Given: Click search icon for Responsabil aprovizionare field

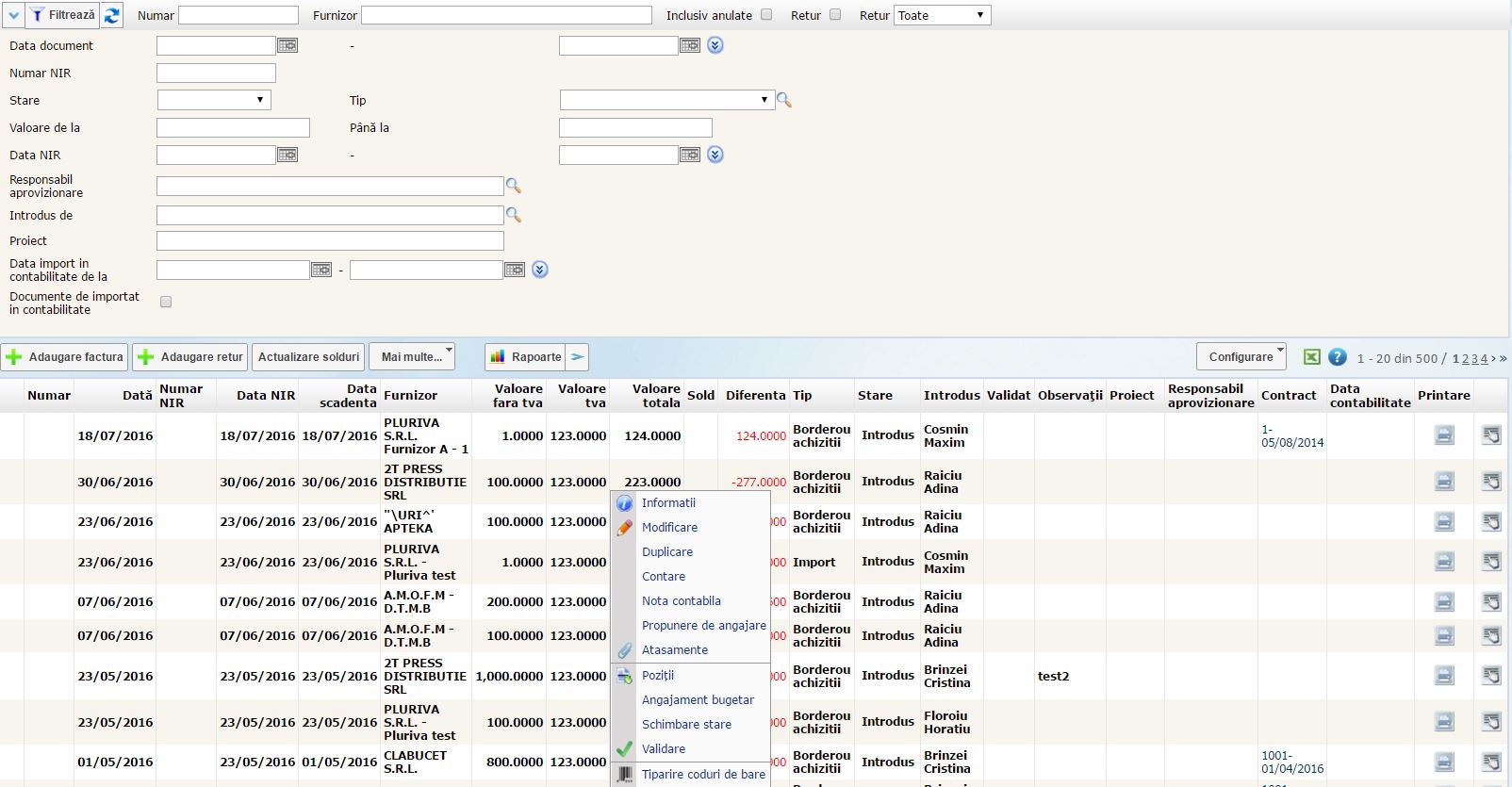Looking at the screenshot, I should [514, 186].
